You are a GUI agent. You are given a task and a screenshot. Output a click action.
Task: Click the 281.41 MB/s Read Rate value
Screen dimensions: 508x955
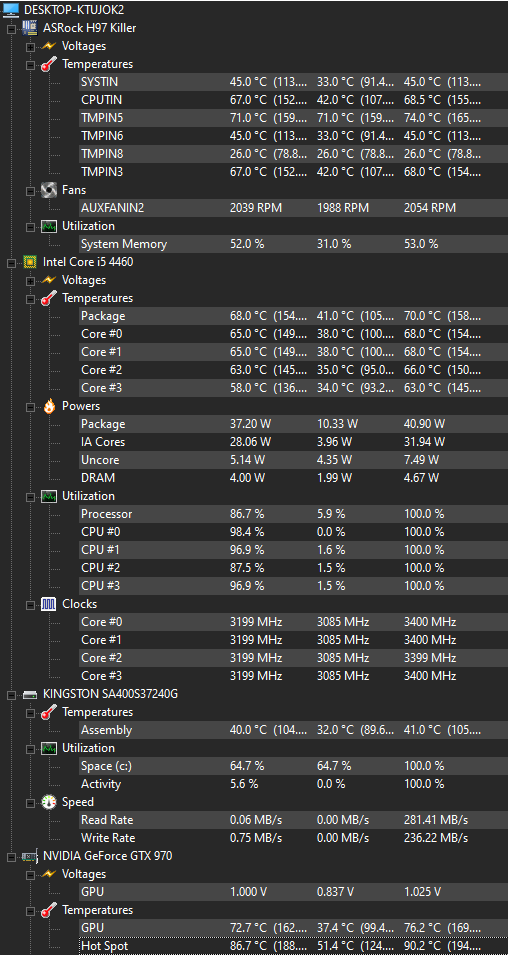tap(436, 820)
